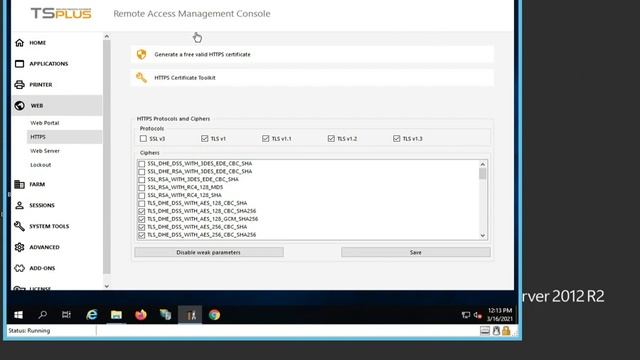
Task: Uncheck TLS_DHE_DSS_WITH_AES_128_GCM_SHA256 cipher
Action: click(142, 219)
